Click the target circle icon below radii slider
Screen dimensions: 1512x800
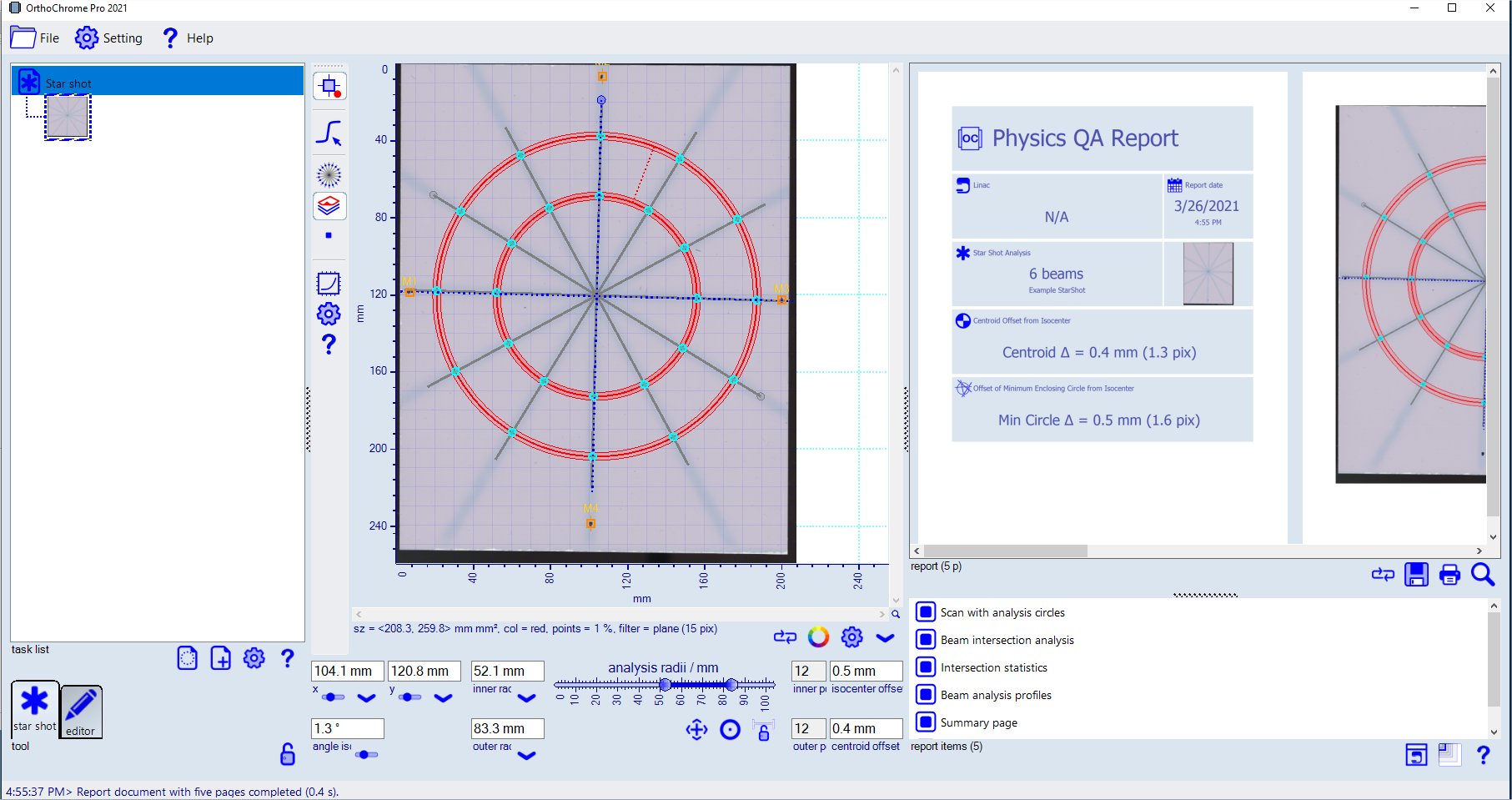coord(730,731)
